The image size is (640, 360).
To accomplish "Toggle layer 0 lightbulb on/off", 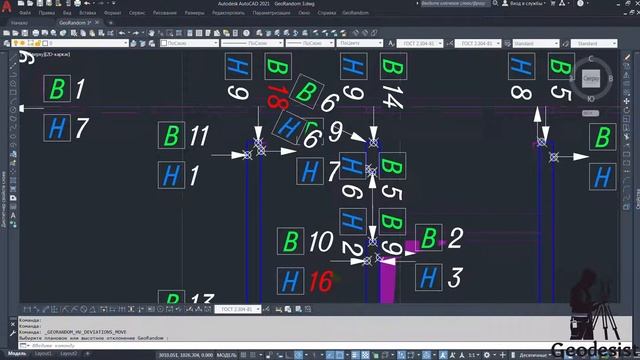I will coord(16,43).
